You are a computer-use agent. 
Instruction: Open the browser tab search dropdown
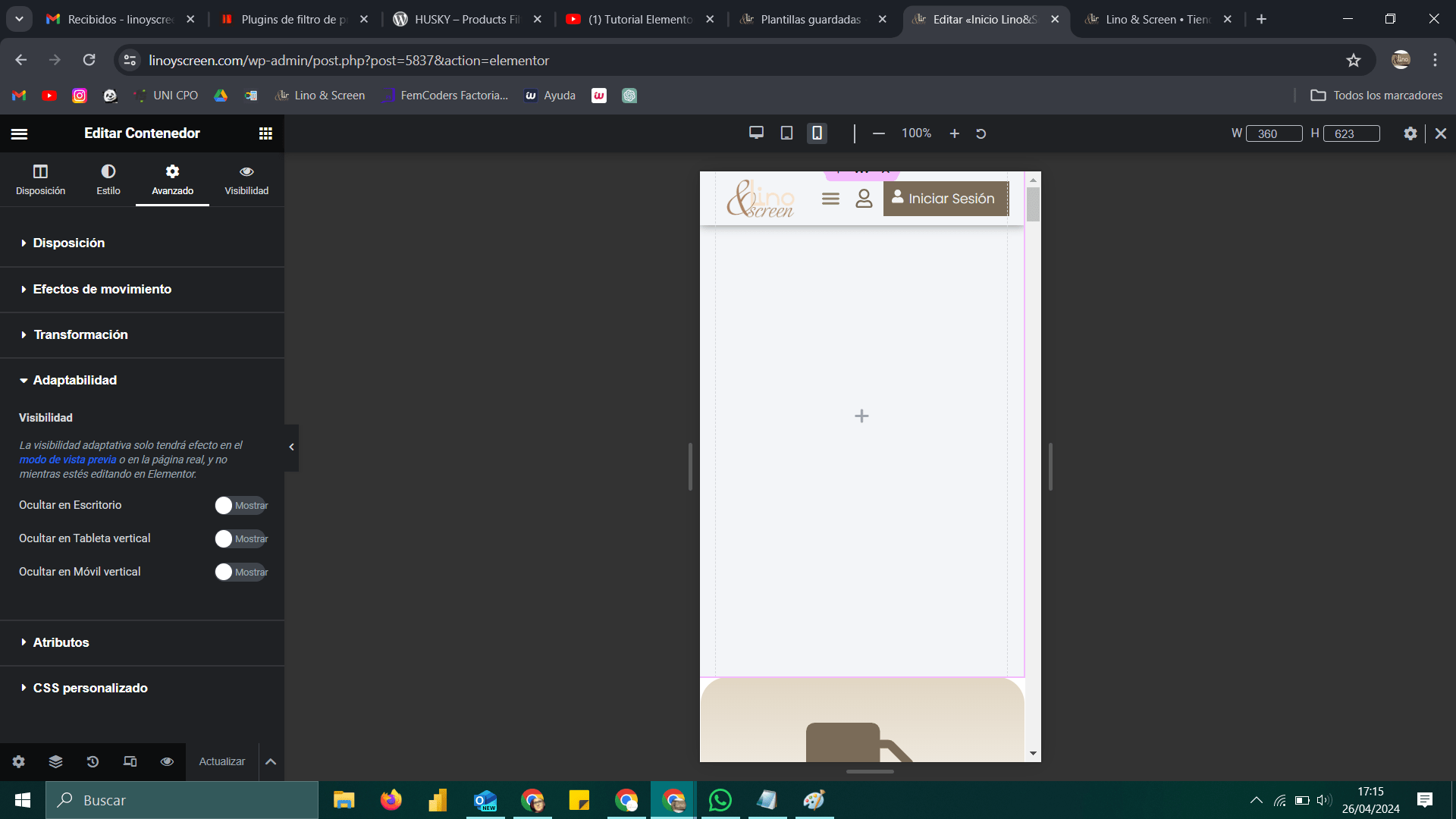point(19,19)
